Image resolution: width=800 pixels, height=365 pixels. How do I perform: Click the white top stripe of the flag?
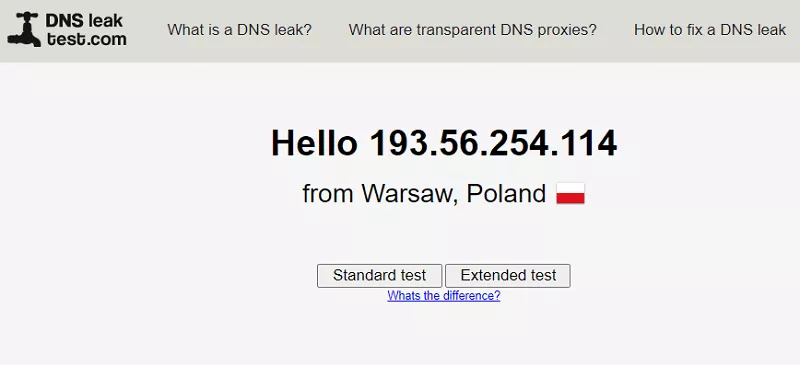tap(570, 188)
